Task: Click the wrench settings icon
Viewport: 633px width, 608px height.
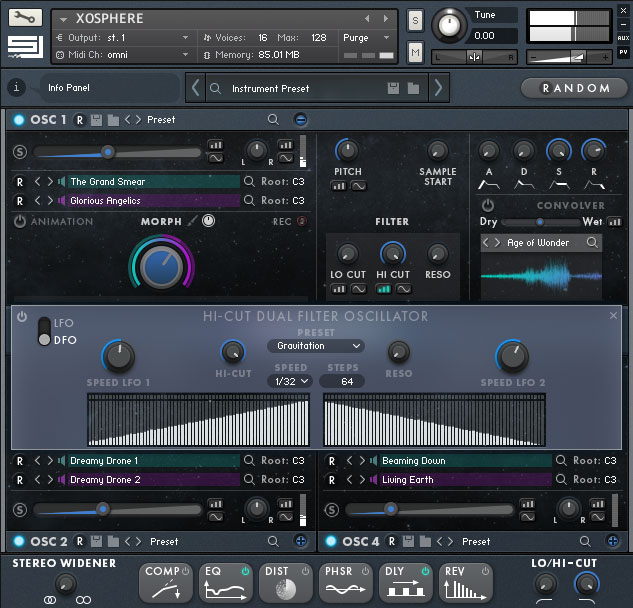Action: (25, 17)
